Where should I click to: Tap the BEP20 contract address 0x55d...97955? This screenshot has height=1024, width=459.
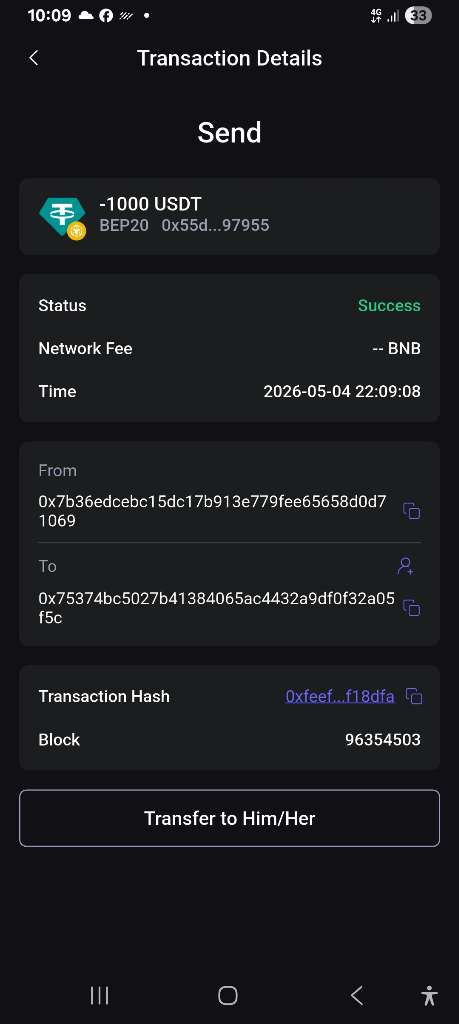point(215,225)
